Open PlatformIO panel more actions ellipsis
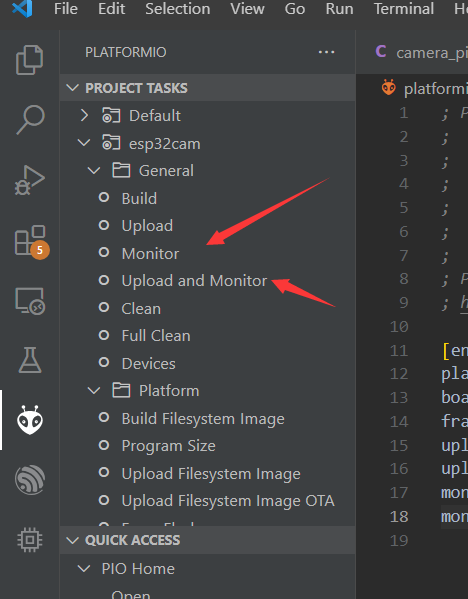The width and height of the screenshot is (468, 599). [326, 52]
